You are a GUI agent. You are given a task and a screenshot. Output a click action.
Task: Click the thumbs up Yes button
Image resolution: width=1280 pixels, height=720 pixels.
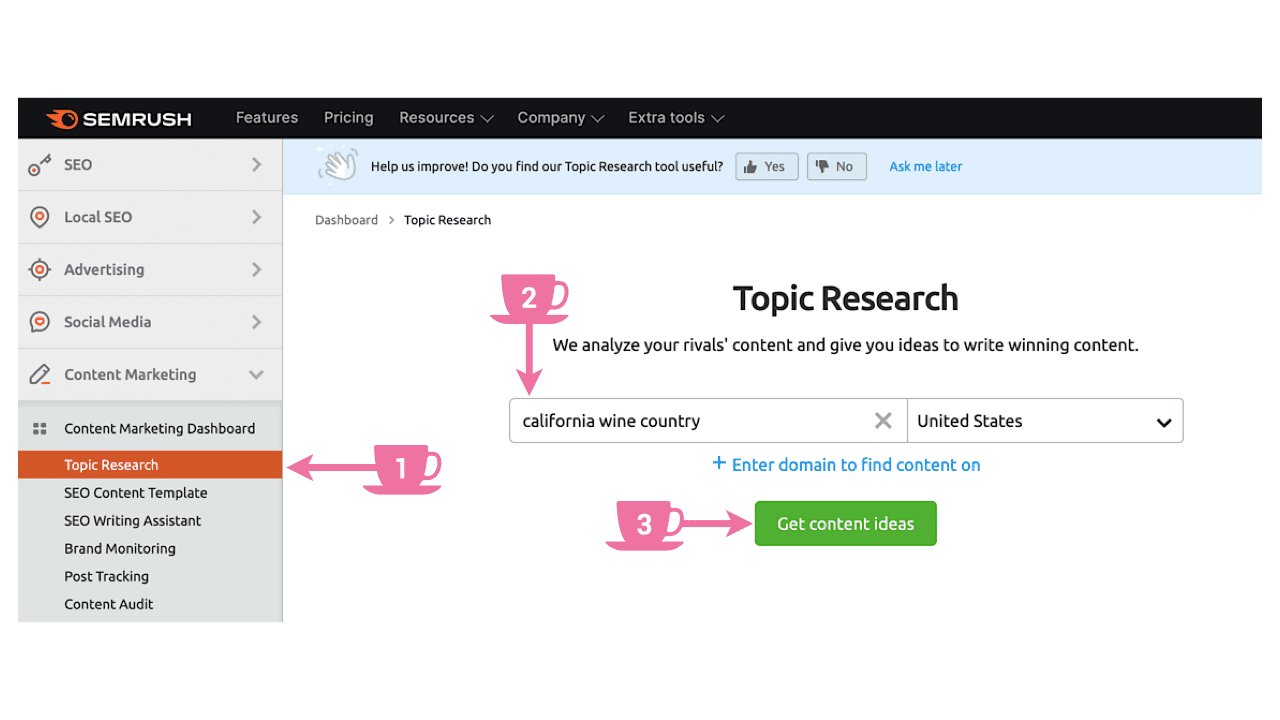coord(766,166)
